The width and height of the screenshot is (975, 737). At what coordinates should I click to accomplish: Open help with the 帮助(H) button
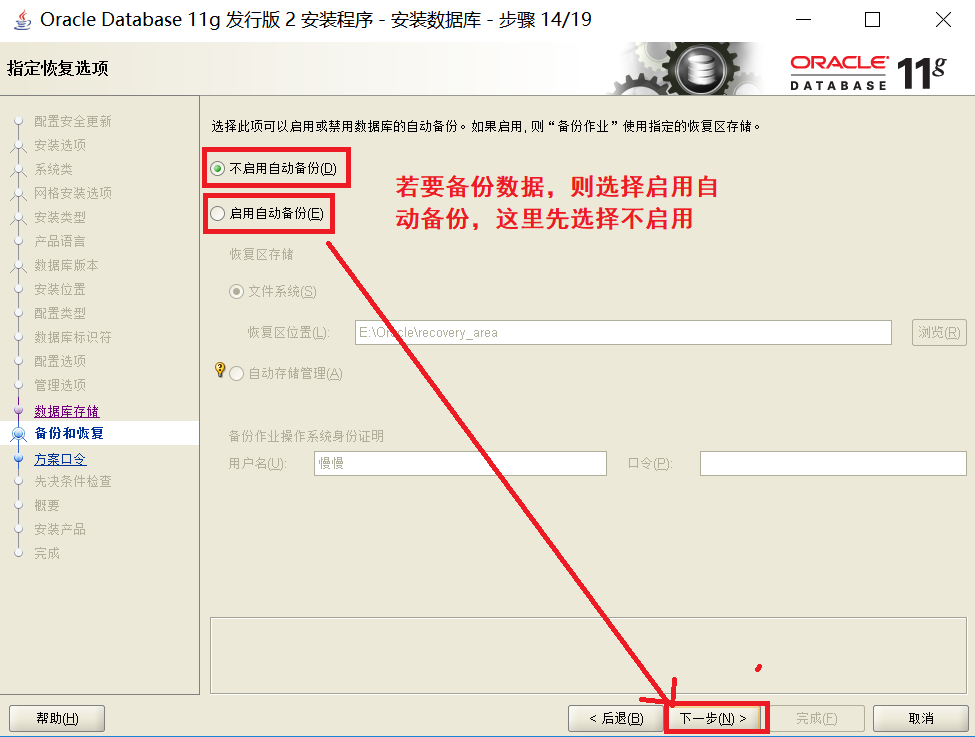57,718
